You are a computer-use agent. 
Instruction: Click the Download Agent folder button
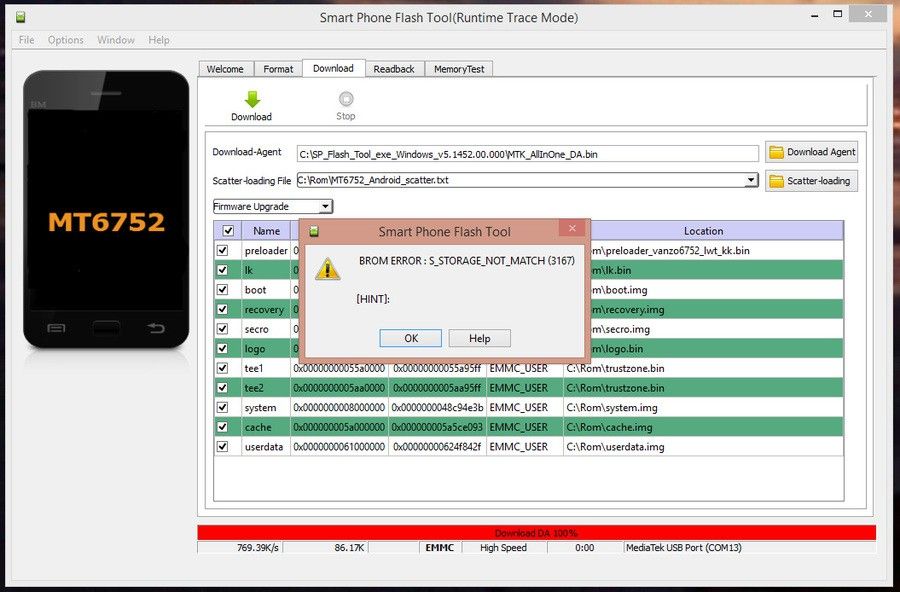(811, 152)
